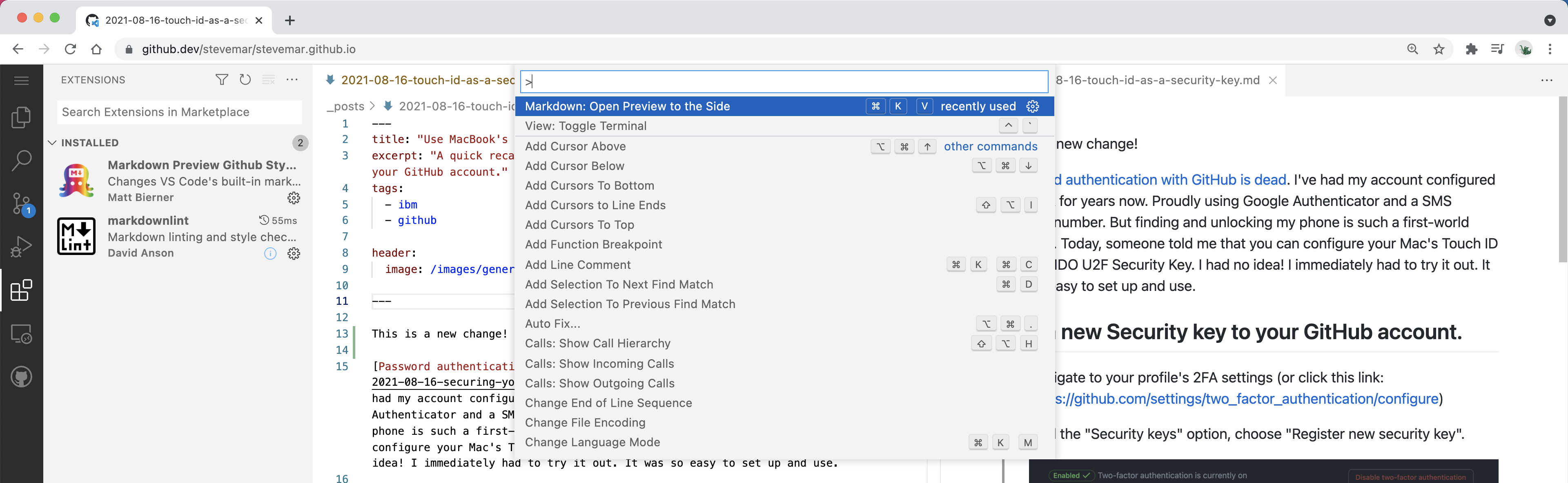Select Change Language Mode command
The height and width of the screenshot is (483, 1568).
click(784, 442)
